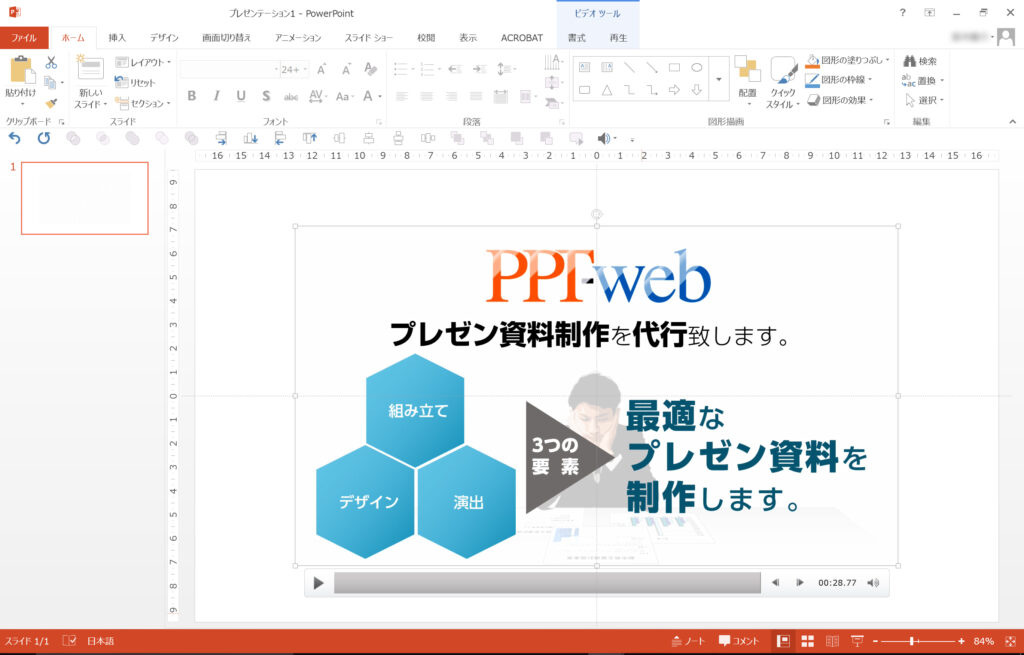Open Shape Outline (図形の枠線) dropdown
The width and height of the screenshot is (1024, 655).
click(x=839, y=80)
